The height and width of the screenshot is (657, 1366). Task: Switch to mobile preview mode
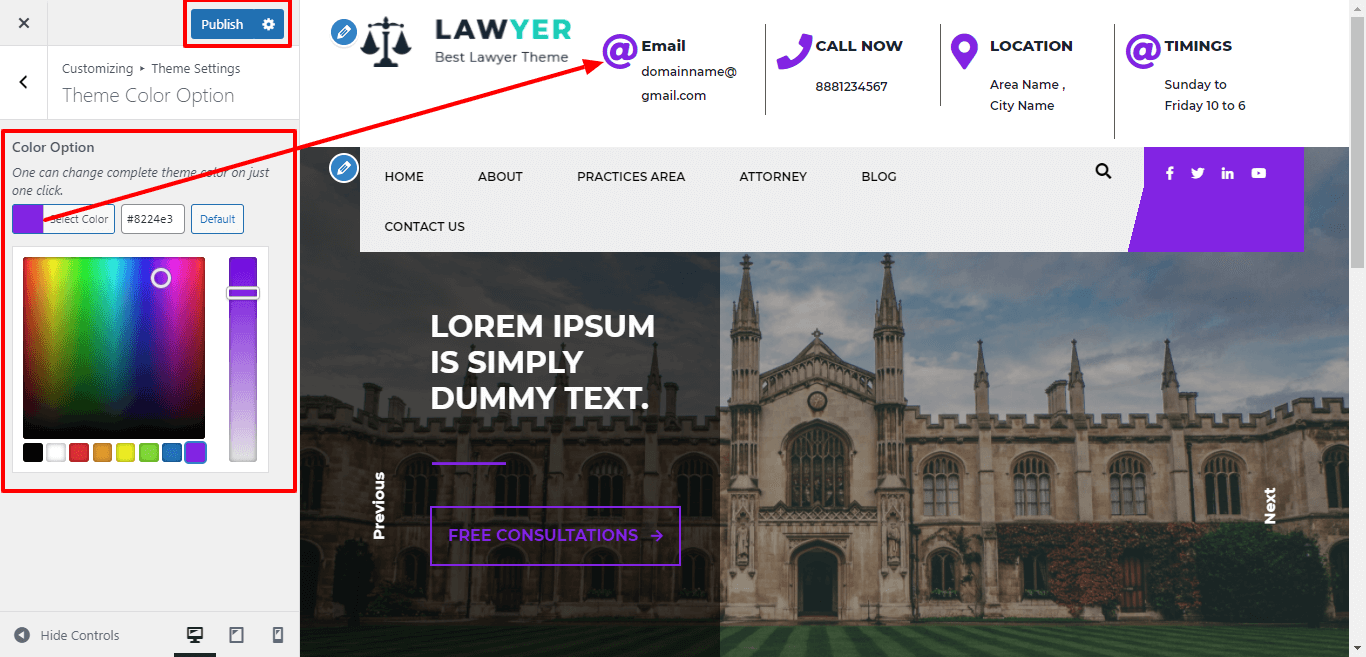[x=278, y=635]
